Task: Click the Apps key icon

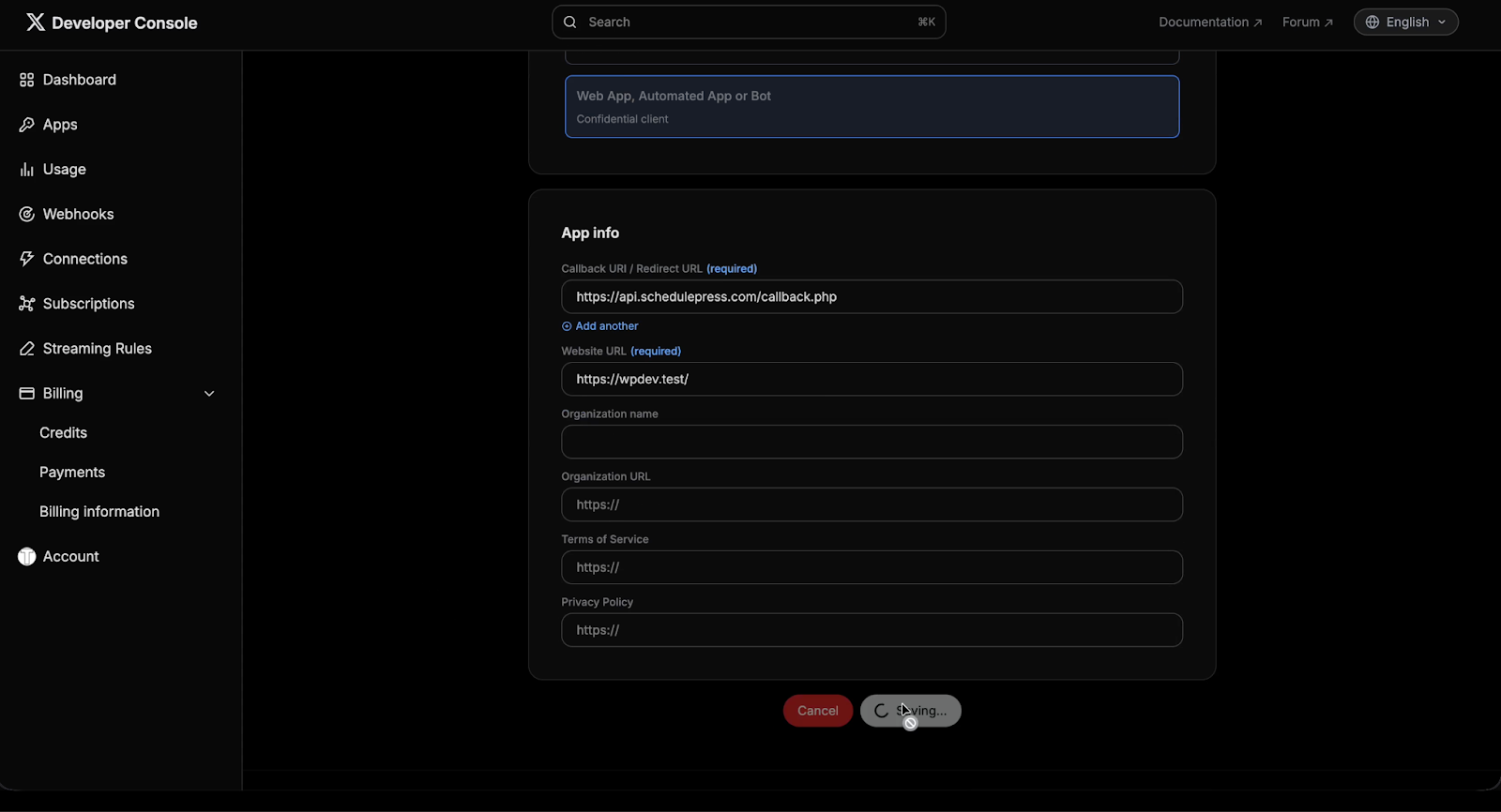Action: tap(27, 125)
